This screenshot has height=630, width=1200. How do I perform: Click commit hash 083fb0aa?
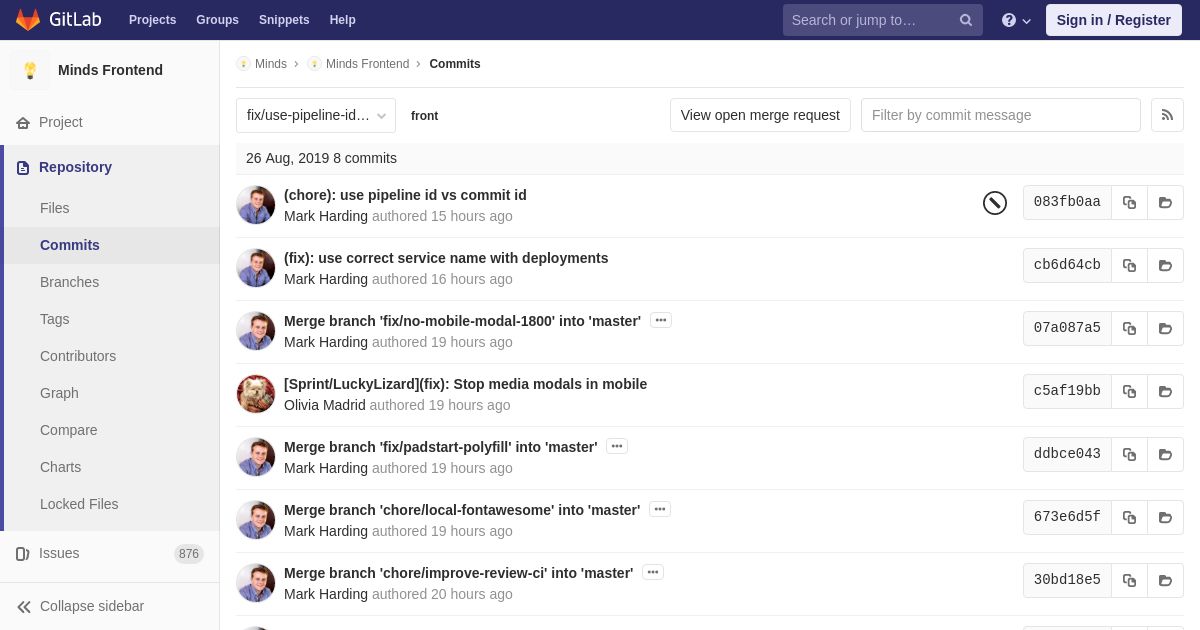pyautogui.click(x=1067, y=202)
